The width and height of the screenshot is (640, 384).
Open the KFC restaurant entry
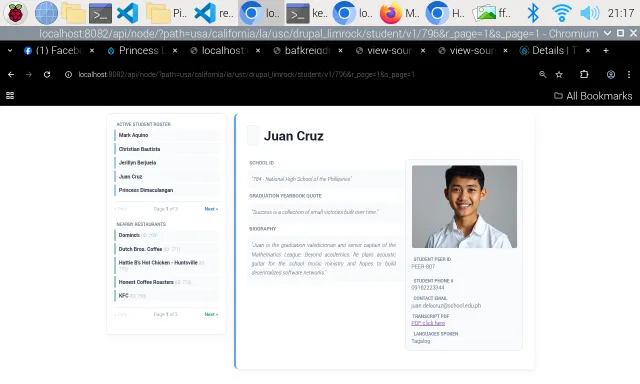(x=167, y=295)
